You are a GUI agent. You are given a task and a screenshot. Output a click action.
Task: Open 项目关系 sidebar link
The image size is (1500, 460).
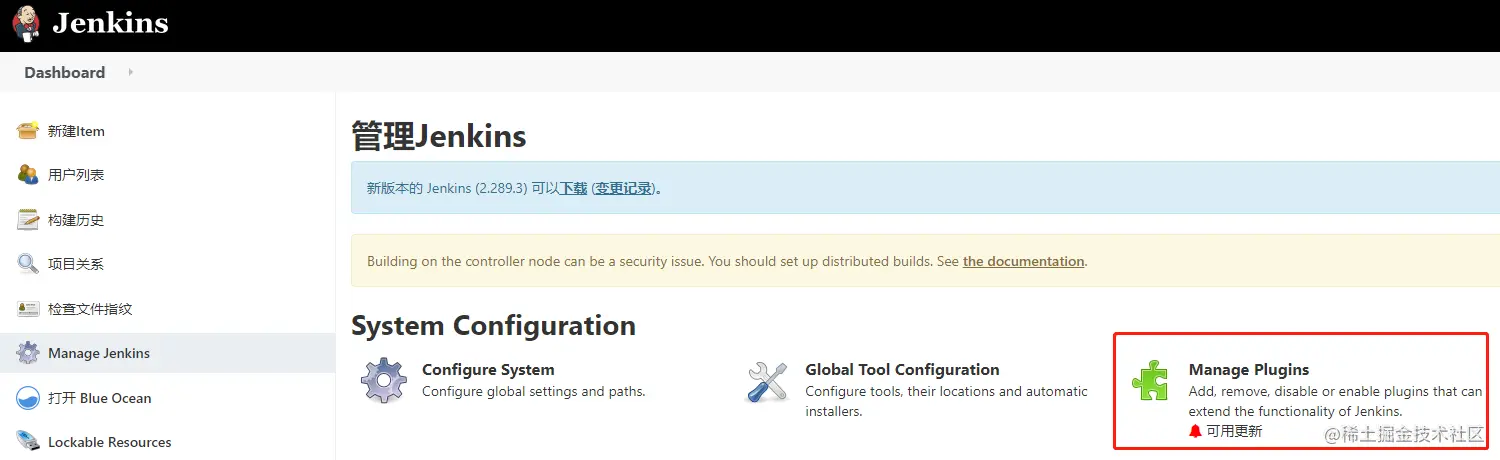76,264
